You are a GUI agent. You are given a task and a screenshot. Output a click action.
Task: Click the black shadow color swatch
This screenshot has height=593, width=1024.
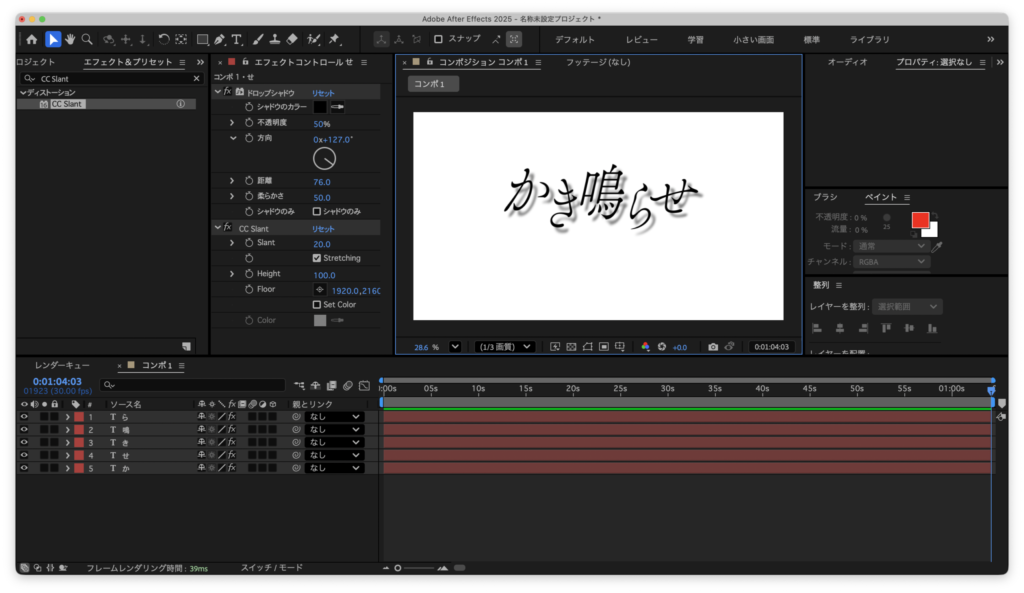pyautogui.click(x=320, y=107)
